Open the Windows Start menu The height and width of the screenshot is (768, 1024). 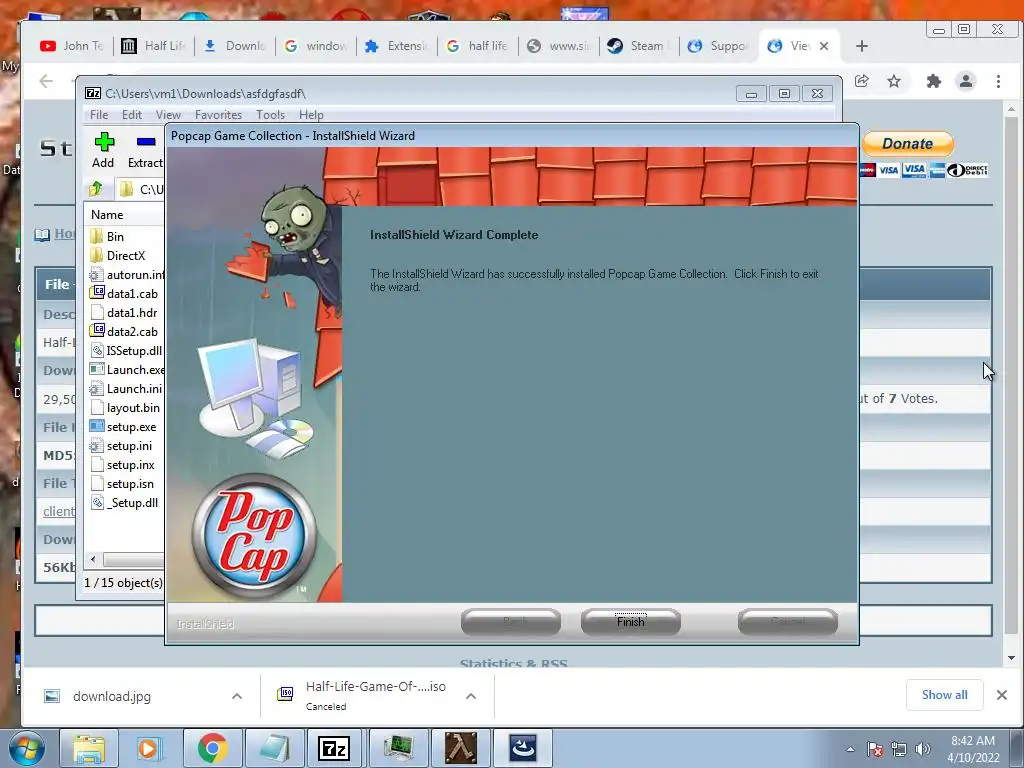(26, 748)
